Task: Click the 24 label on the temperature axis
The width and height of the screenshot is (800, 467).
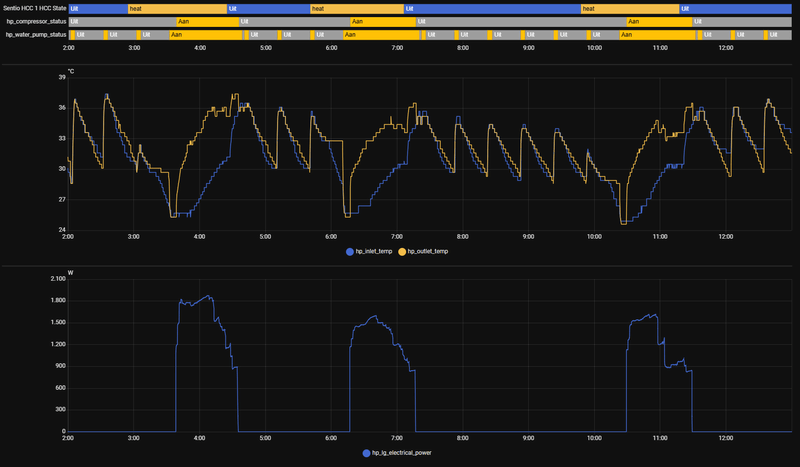Action: click(x=62, y=230)
